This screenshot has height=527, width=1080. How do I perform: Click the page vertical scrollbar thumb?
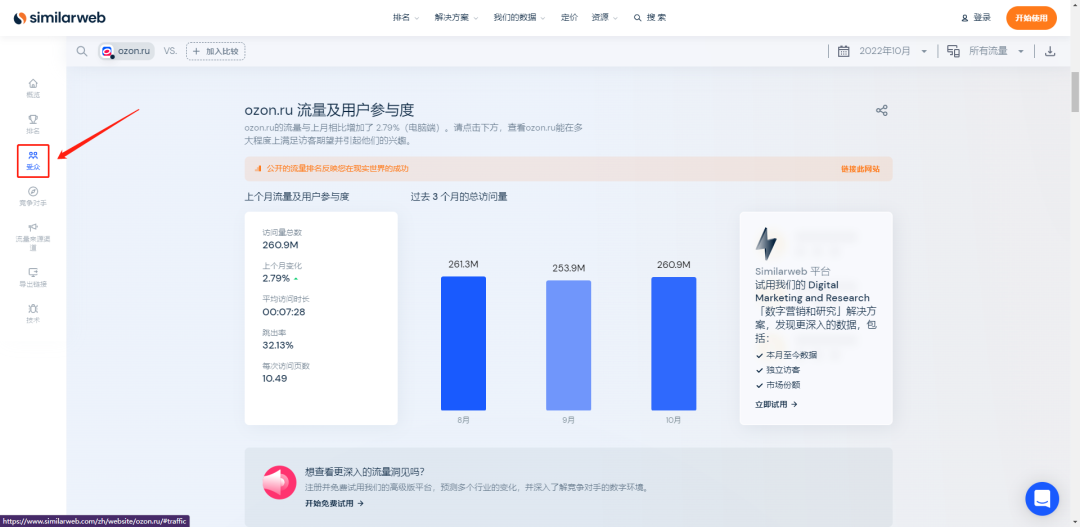coord(1074,90)
